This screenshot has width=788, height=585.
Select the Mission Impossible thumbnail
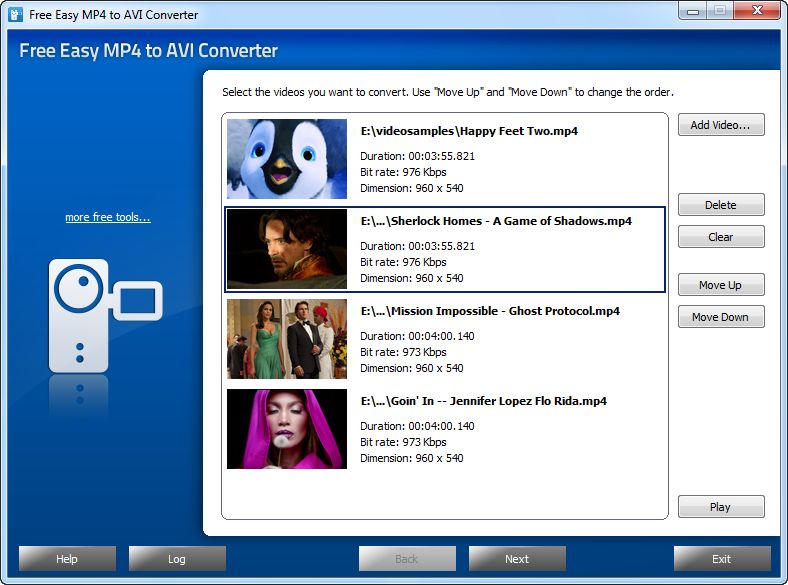(287, 339)
